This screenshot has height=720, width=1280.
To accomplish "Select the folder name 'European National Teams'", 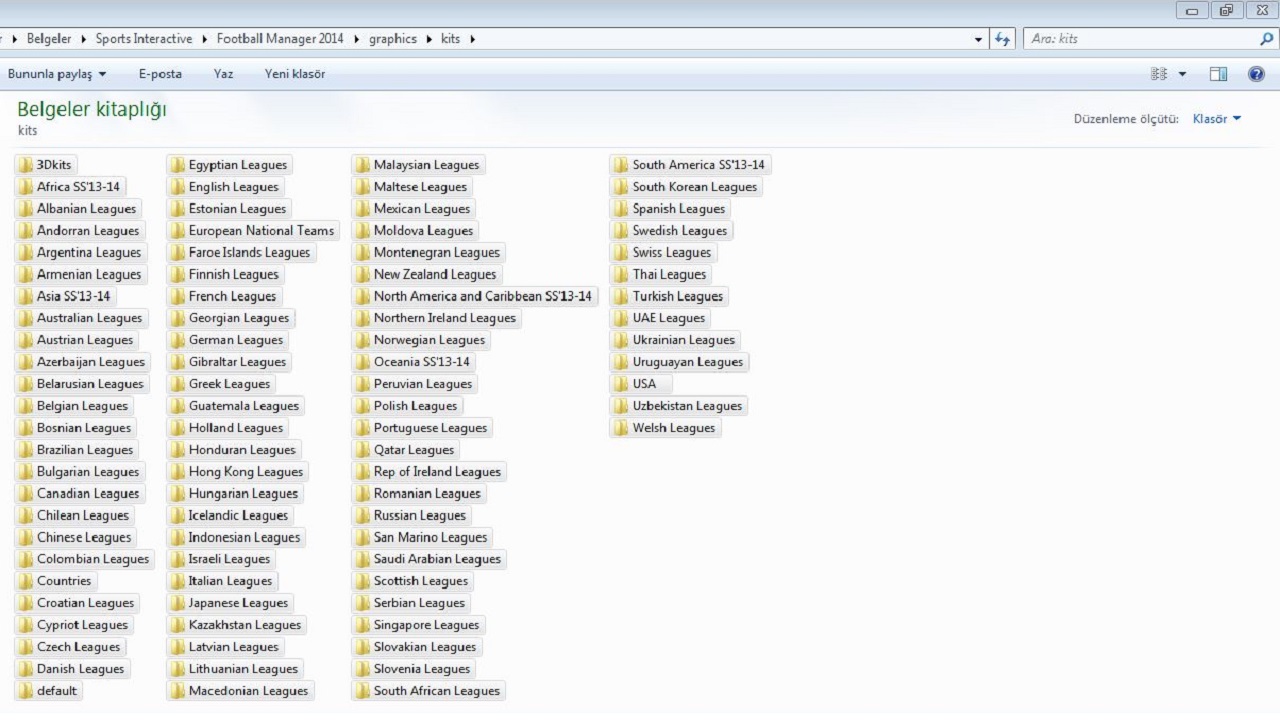I will point(262,231).
